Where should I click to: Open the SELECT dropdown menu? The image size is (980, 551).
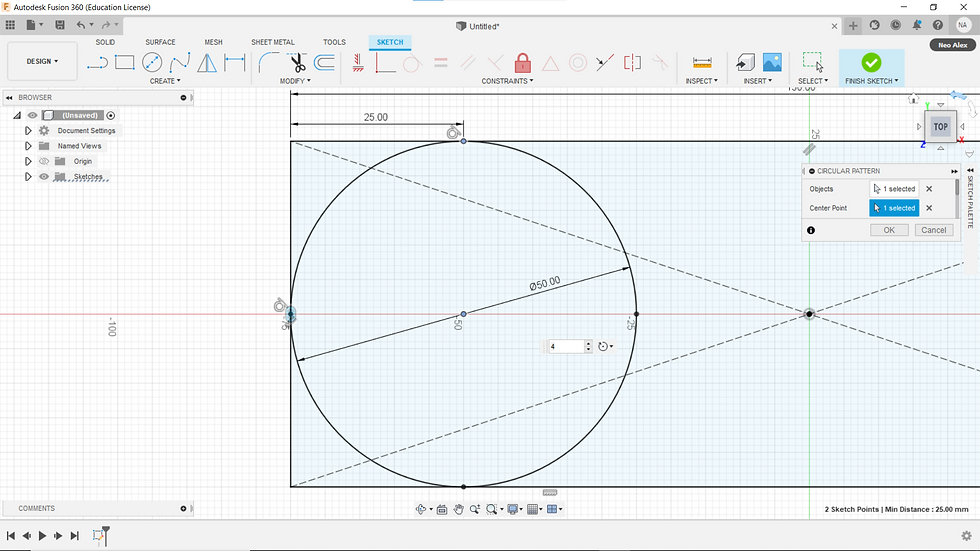(812, 81)
